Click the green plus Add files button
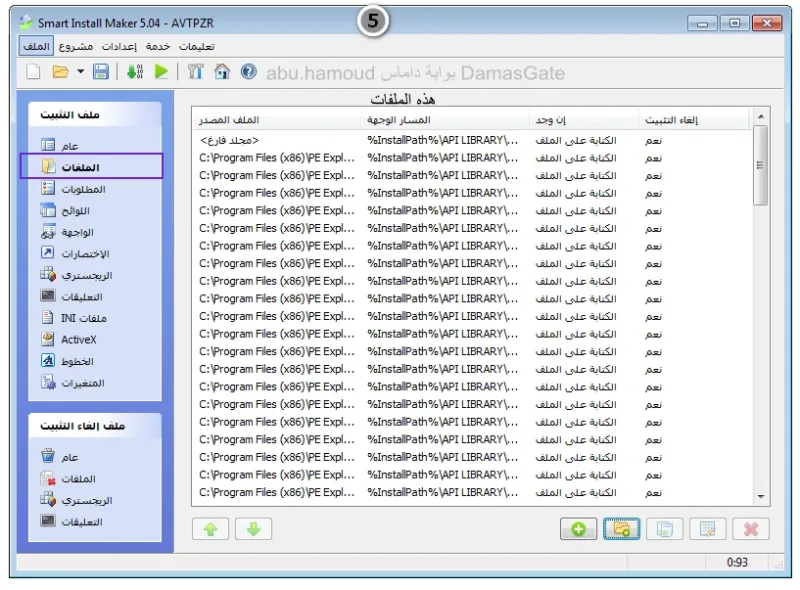 578,529
